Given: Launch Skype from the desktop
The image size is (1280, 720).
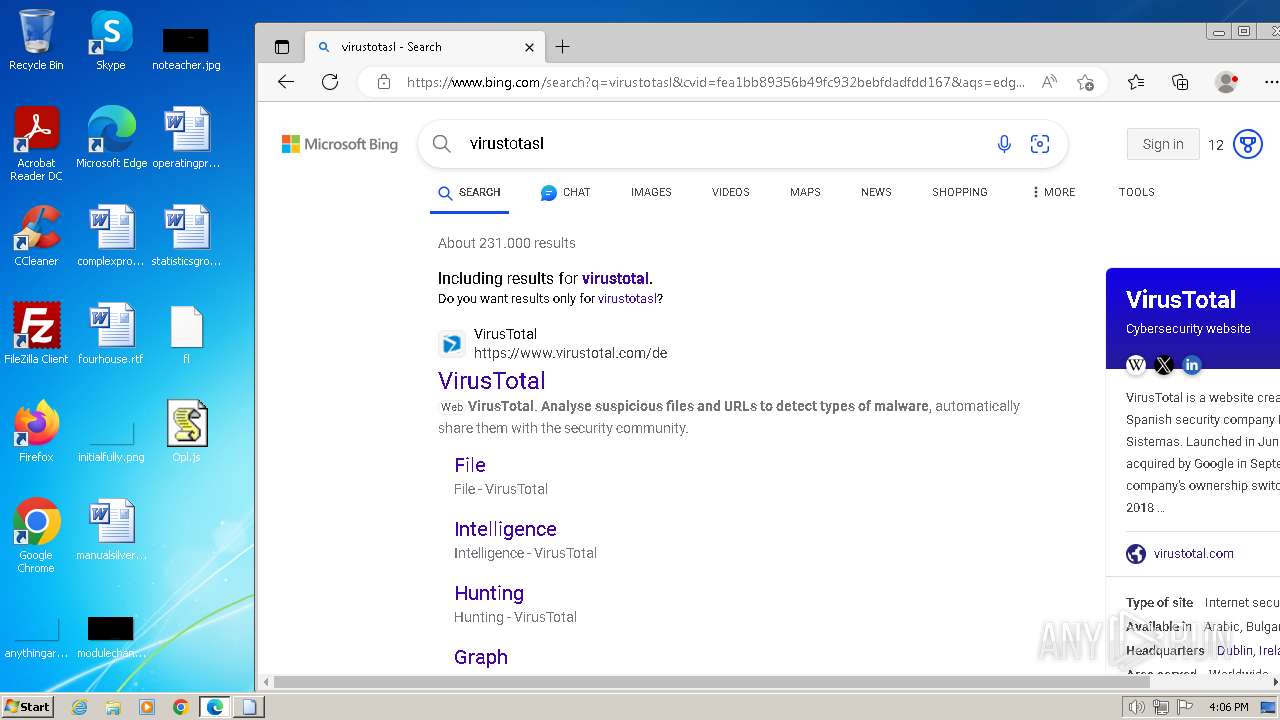Looking at the screenshot, I should click(x=111, y=40).
